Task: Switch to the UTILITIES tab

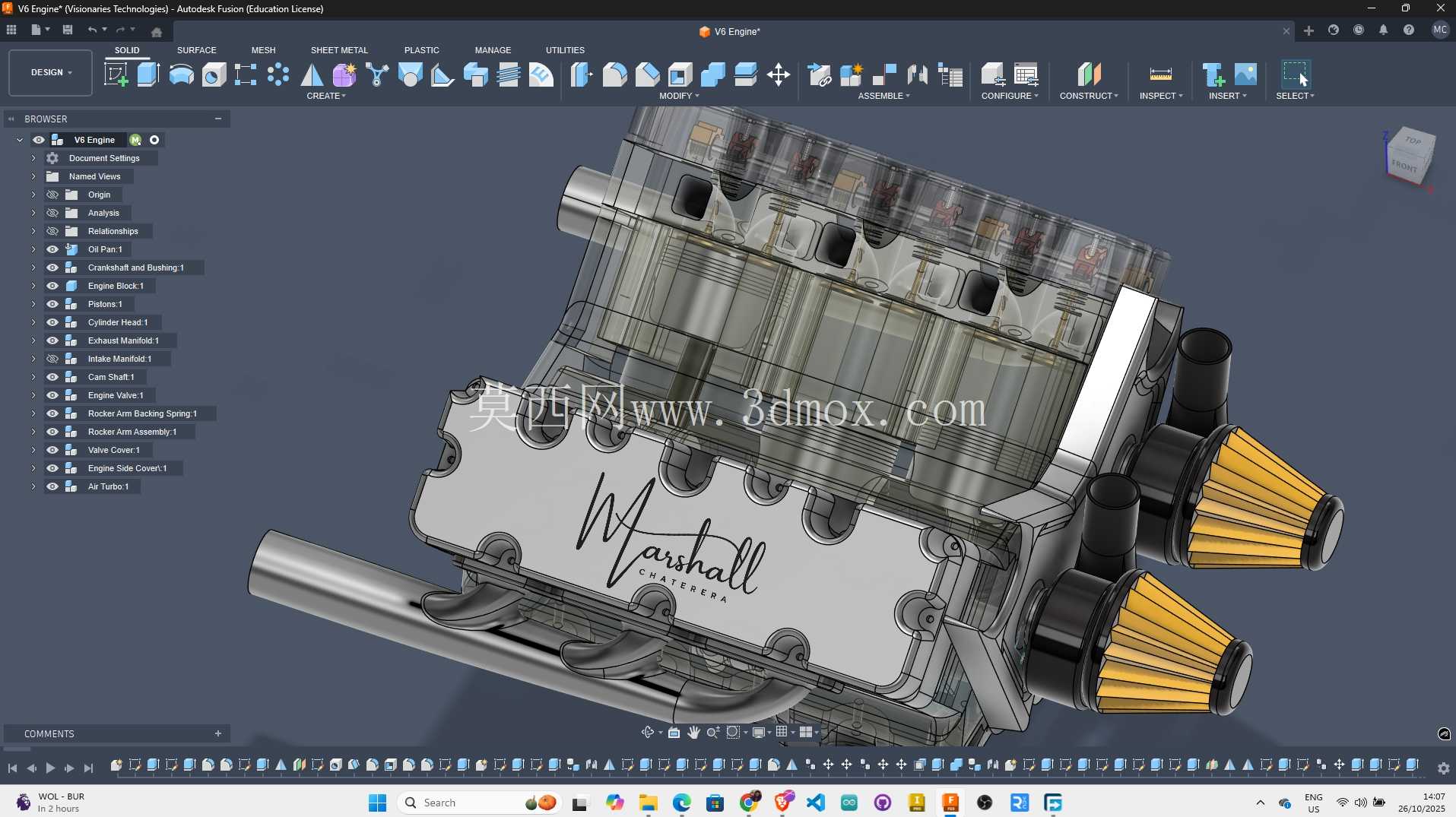Action: [565, 50]
